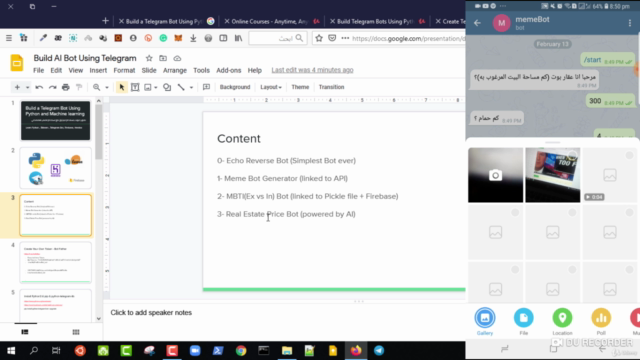Open the zoom level dropdown arrow
The width and height of the screenshot is (640, 360).
[x=107, y=87]
